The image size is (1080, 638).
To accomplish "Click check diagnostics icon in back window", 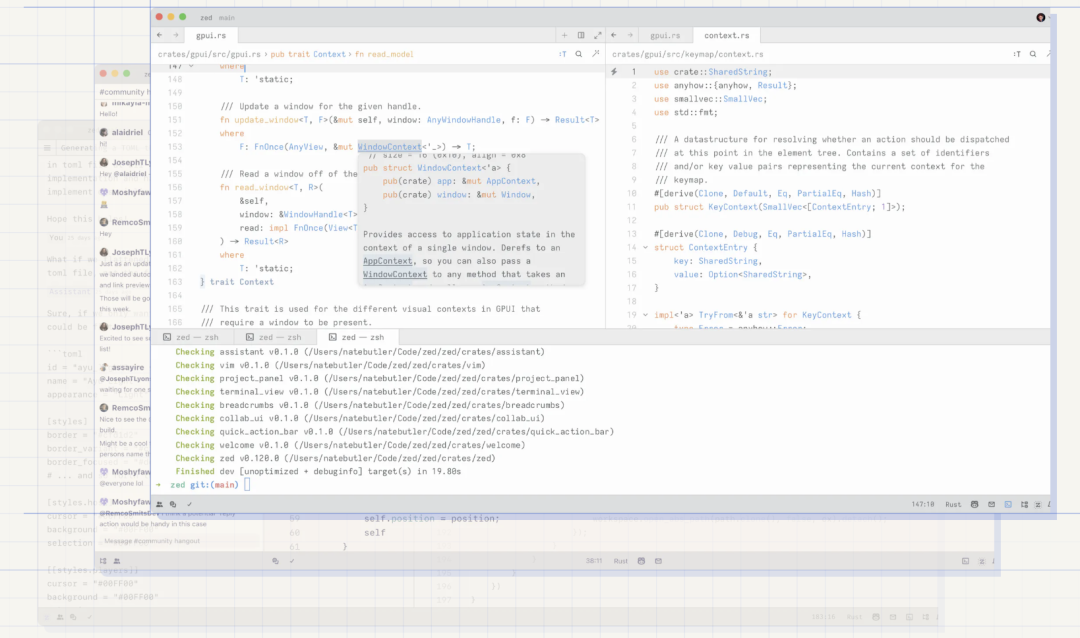I will click(x=292, y=561).
